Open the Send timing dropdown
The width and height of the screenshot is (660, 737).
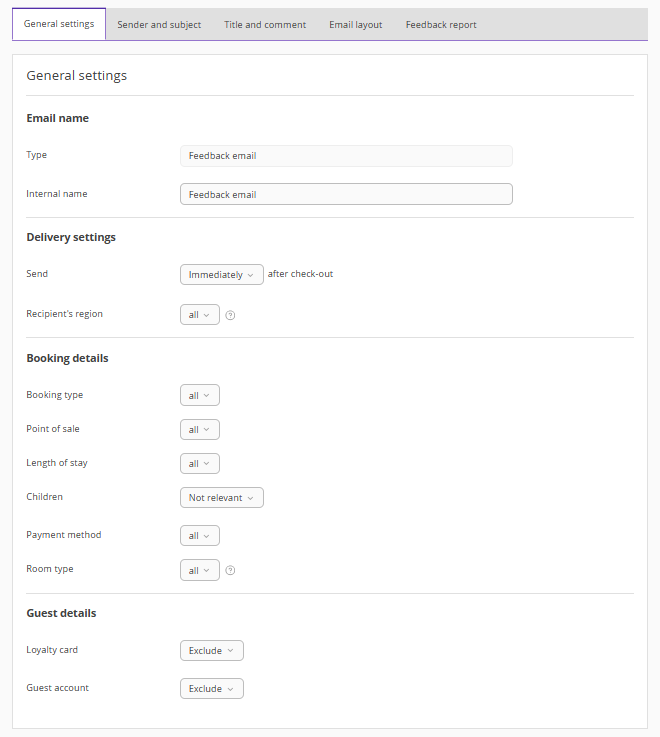(221, 274)
